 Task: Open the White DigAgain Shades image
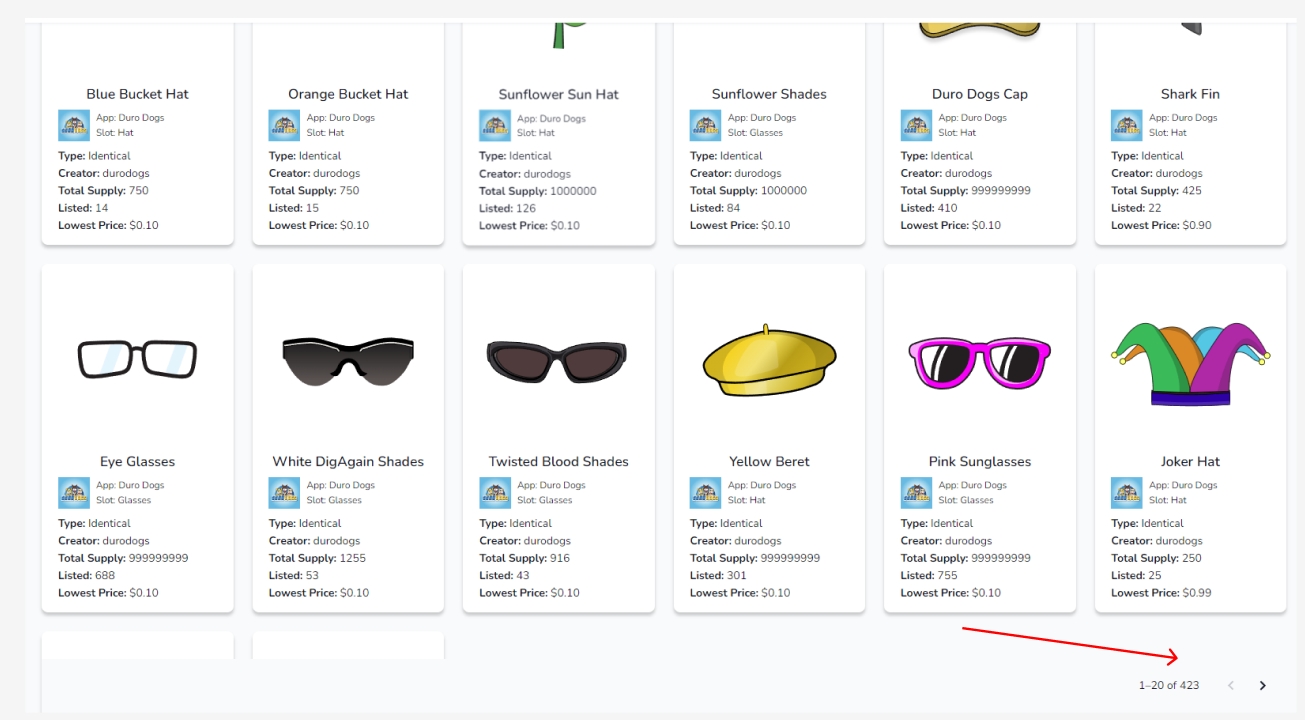(x=348, y=361)
